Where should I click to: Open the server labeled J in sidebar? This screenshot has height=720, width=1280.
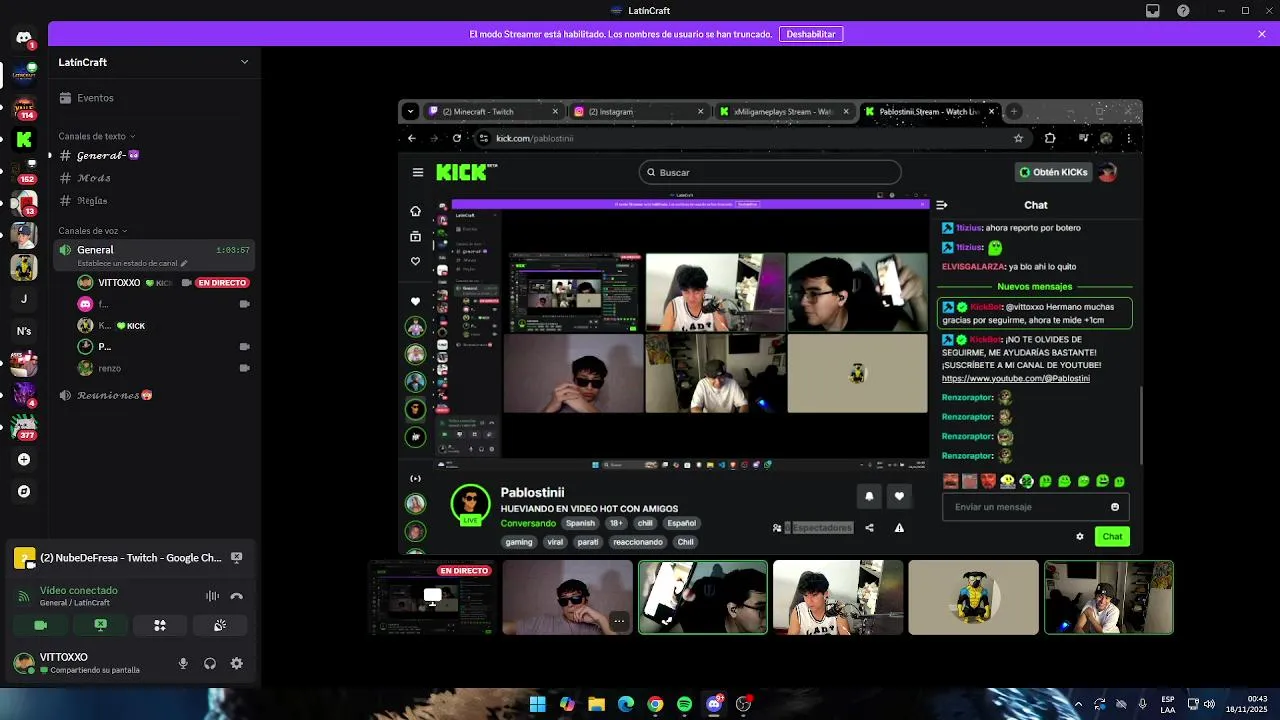tap(24, 298)
